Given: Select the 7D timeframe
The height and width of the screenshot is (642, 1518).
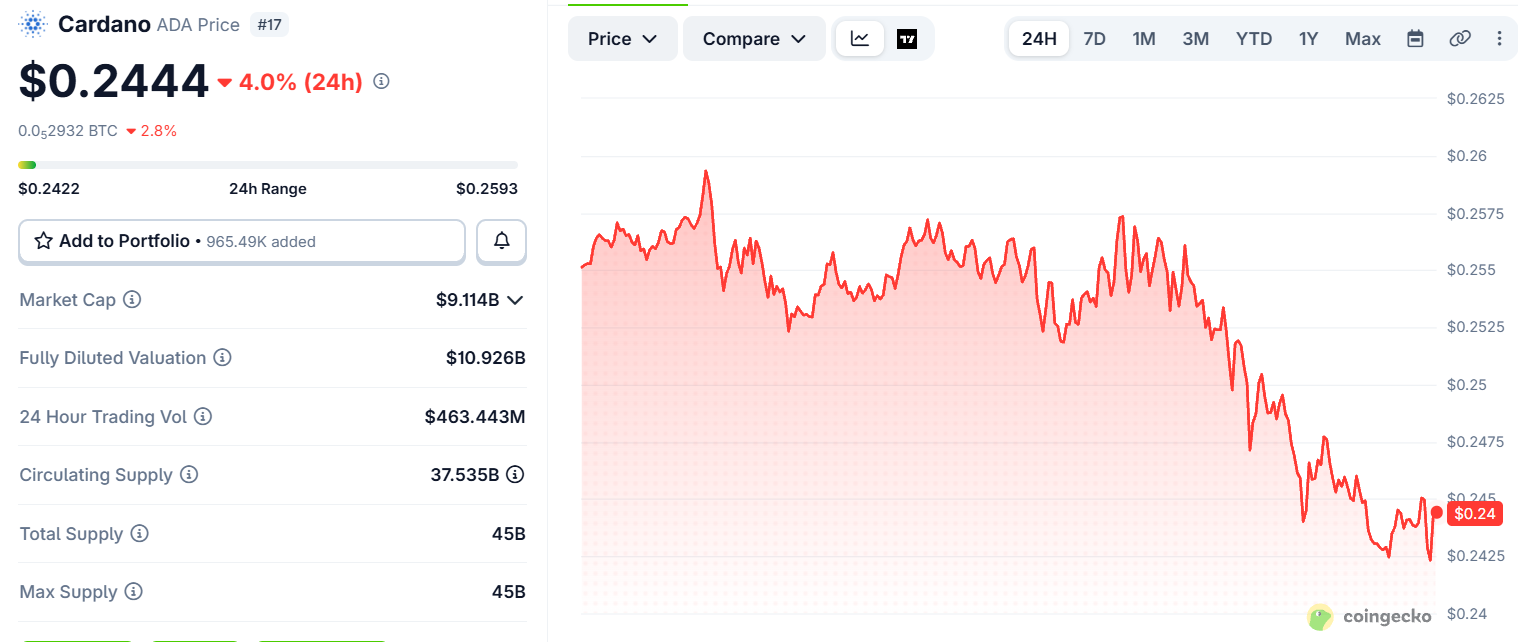Looking at the screenshot, I should [1094, 39].
